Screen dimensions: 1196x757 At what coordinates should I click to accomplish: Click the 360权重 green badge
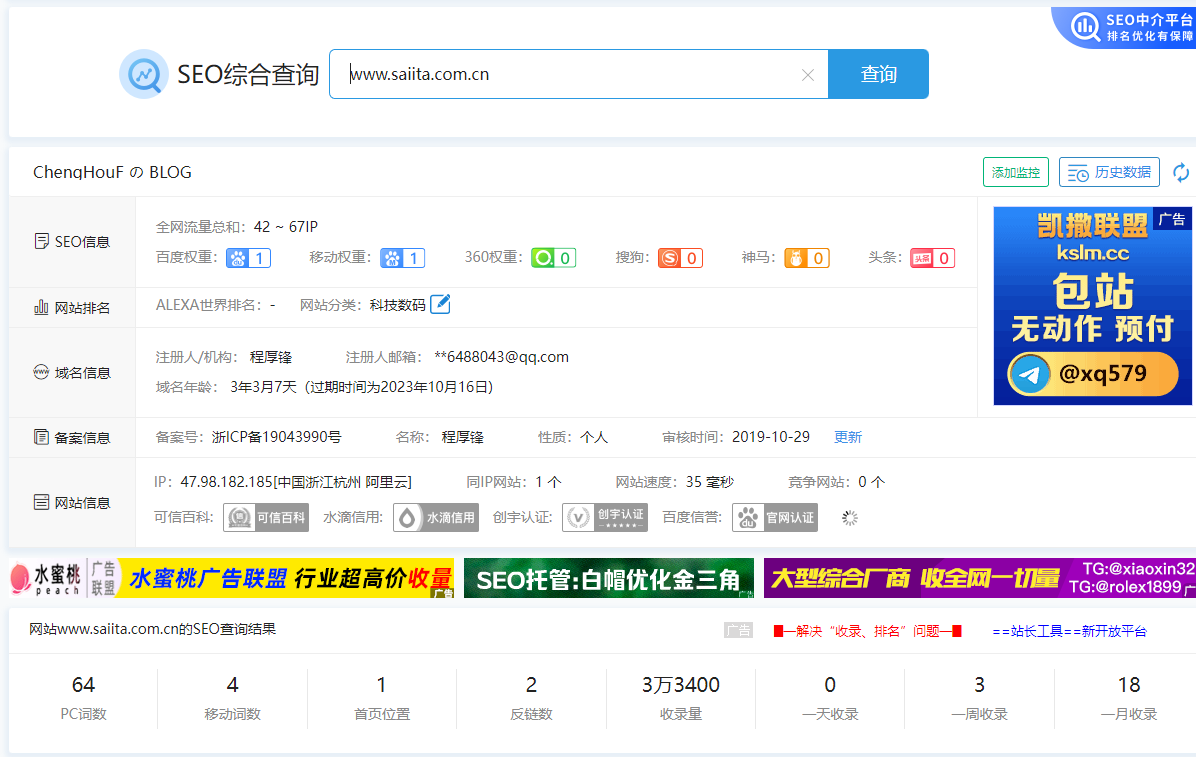(553, 258)
